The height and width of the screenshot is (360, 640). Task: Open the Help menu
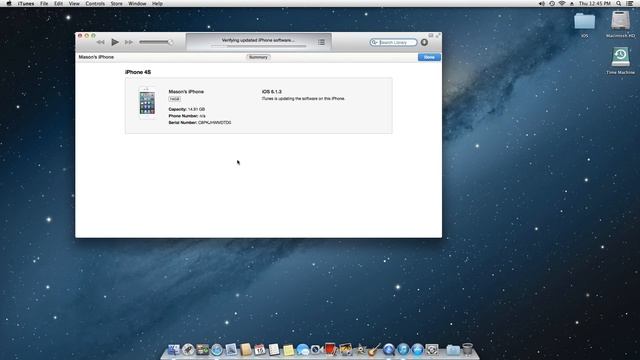coord(157,4)
